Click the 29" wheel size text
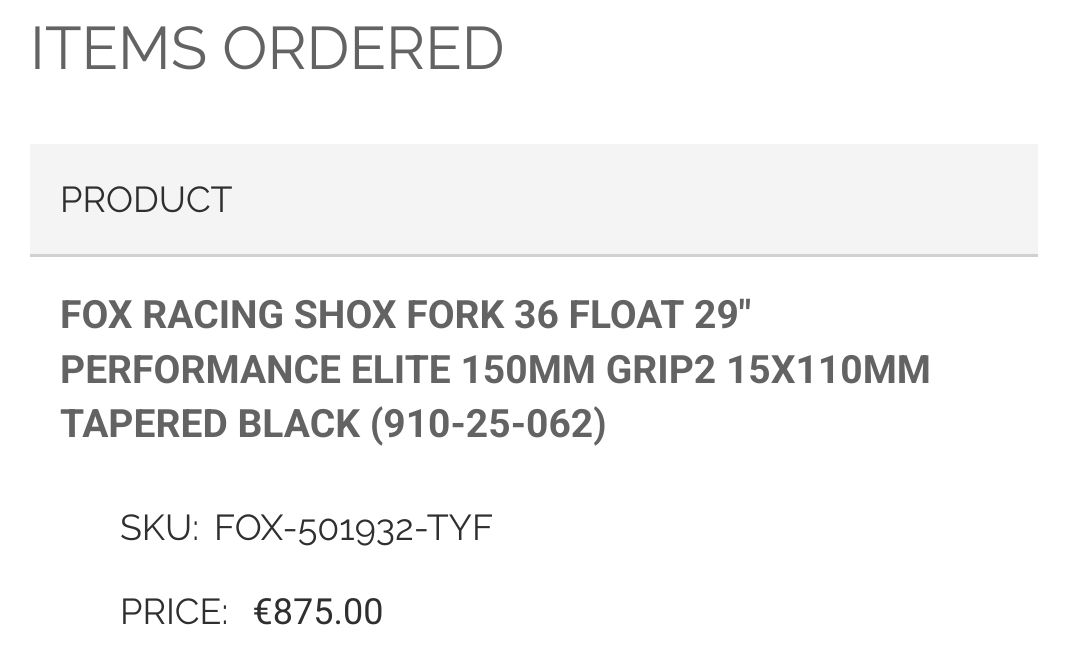This screenshot has width=1080, height=661. click(x=722, y=315)
